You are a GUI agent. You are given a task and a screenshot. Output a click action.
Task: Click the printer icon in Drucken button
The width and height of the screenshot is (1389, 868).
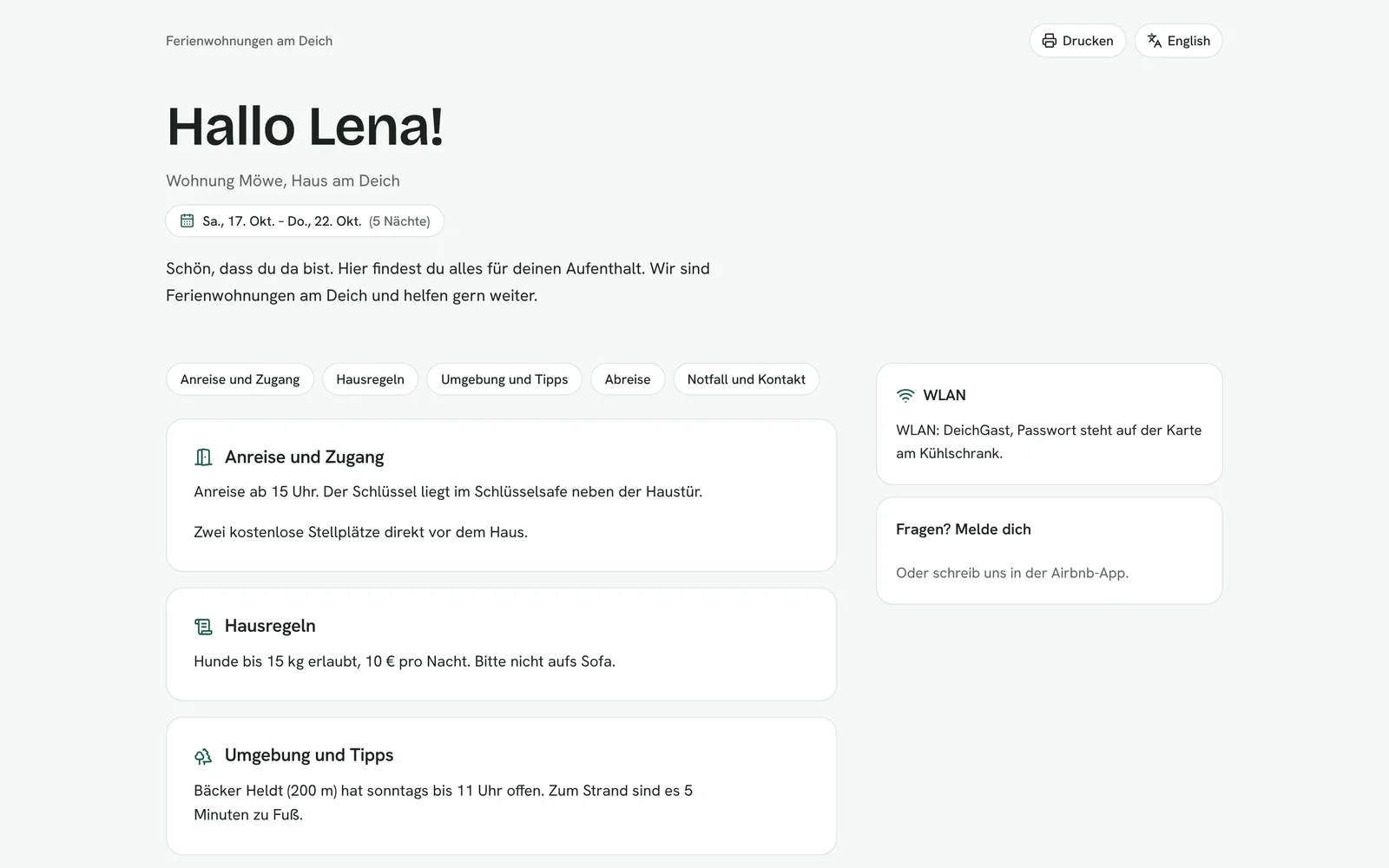click(1050, 41)
